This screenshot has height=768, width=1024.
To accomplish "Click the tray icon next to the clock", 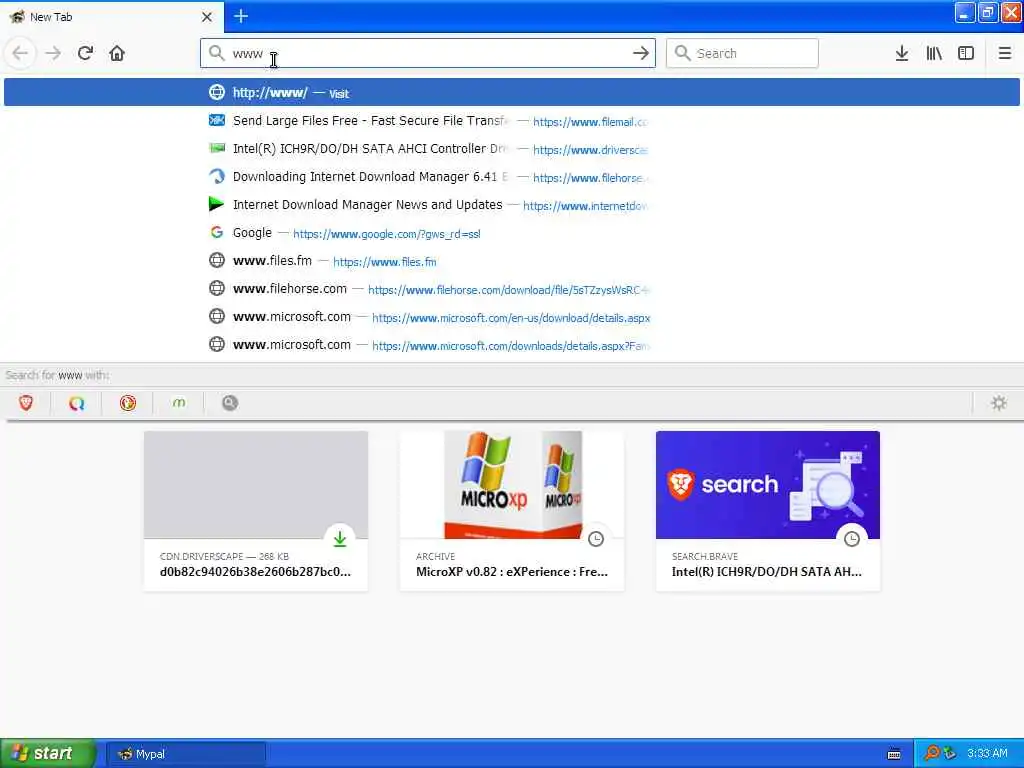I will pyautogui.click(x=950, y=754).
